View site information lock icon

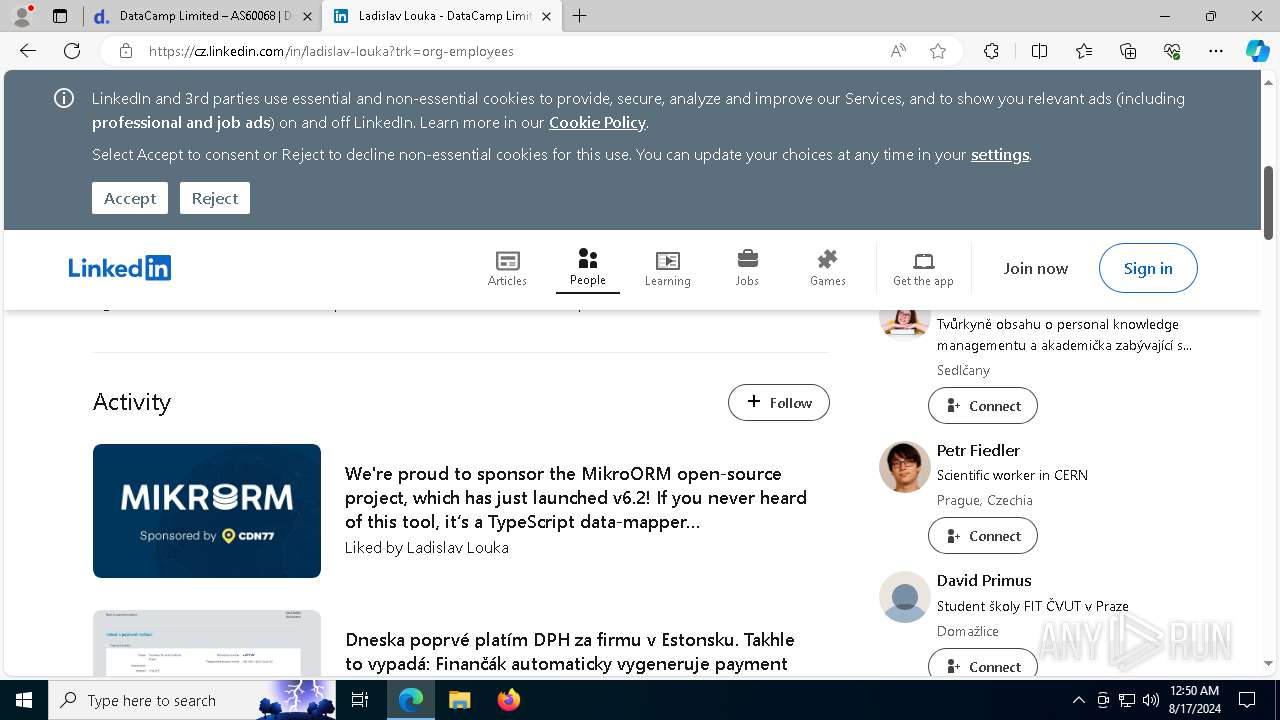[125, 51]
